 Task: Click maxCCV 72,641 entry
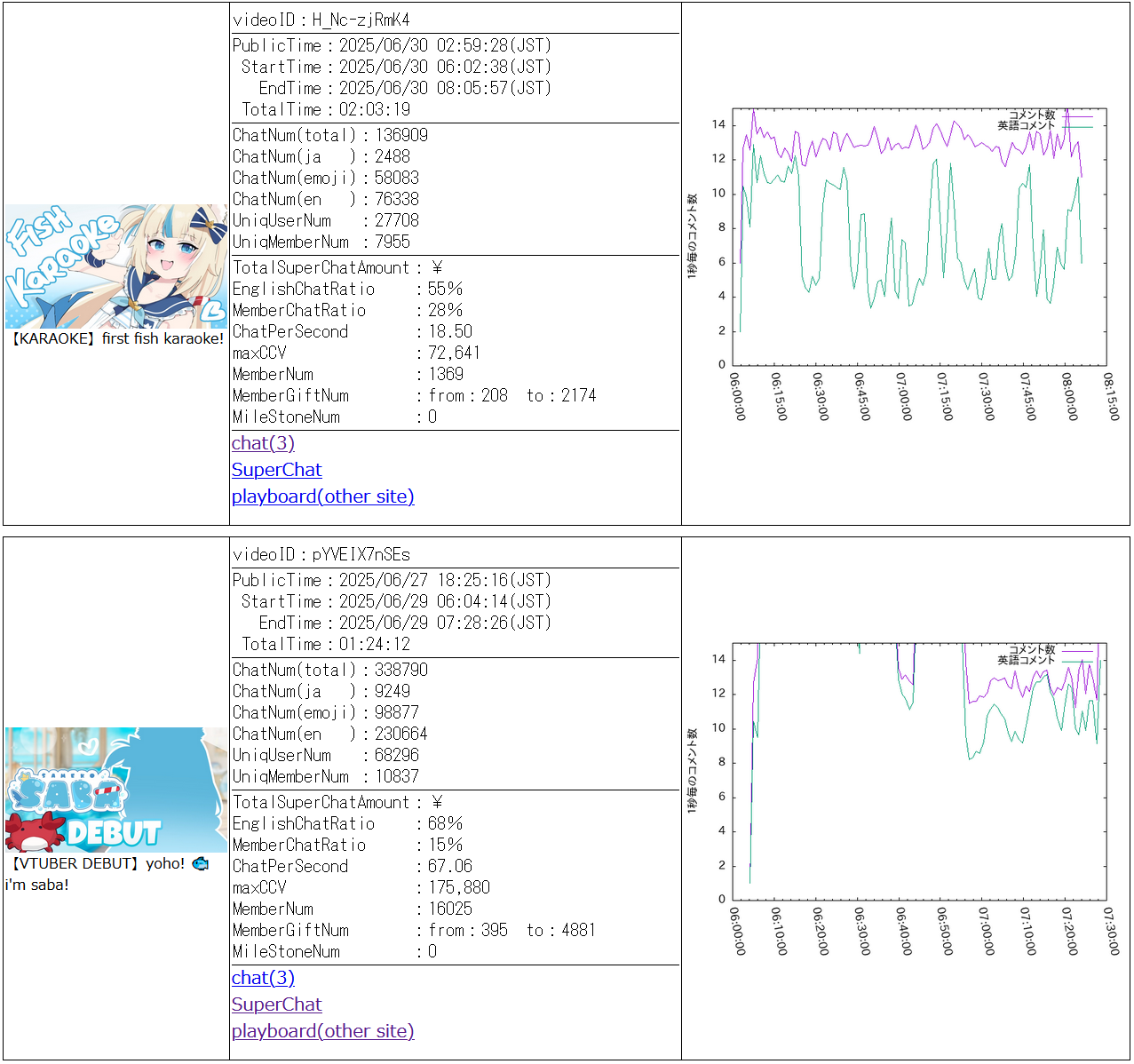(x=356, y=353)
